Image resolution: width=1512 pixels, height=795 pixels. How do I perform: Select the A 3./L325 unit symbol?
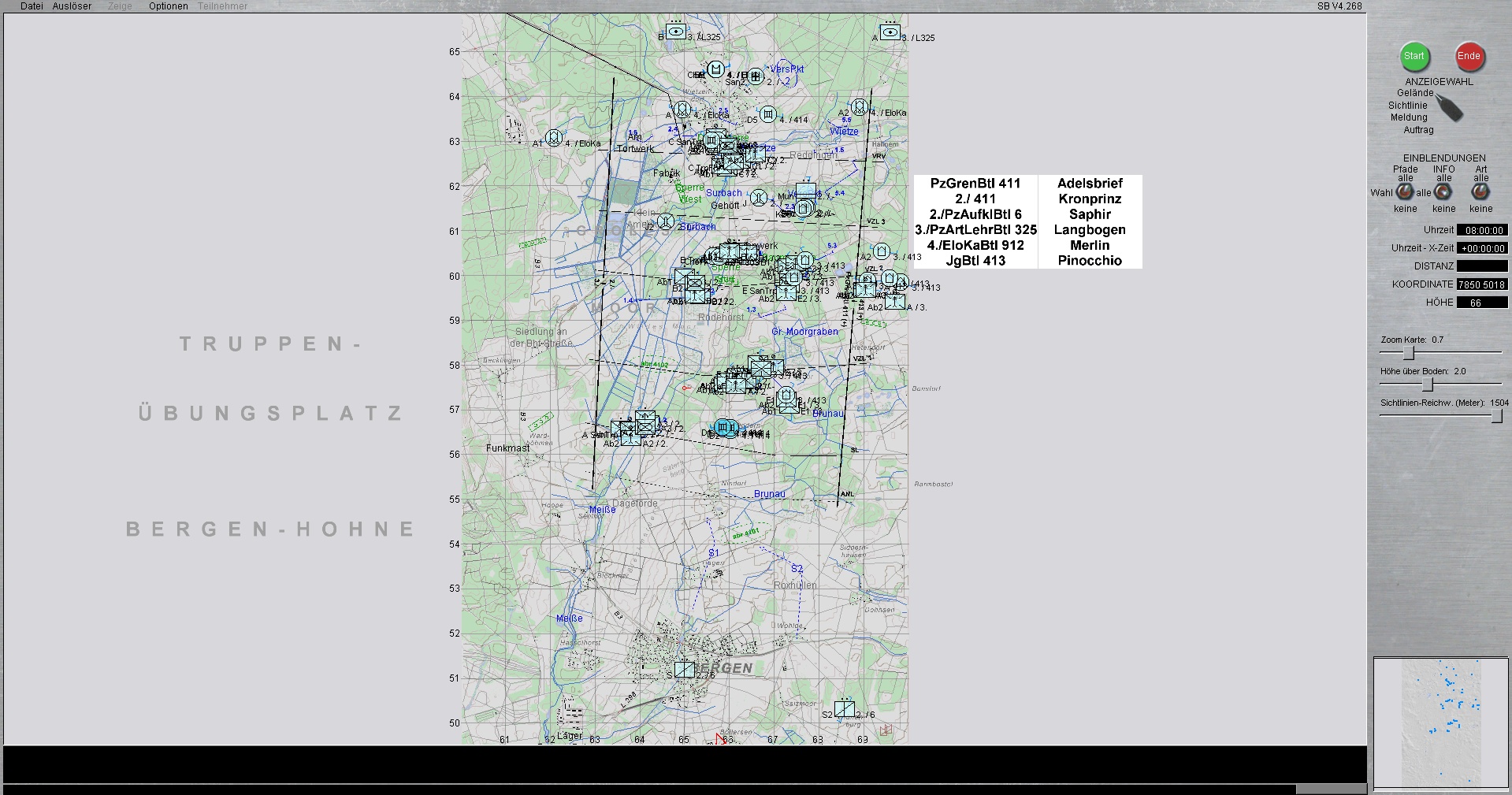point(890,32)
